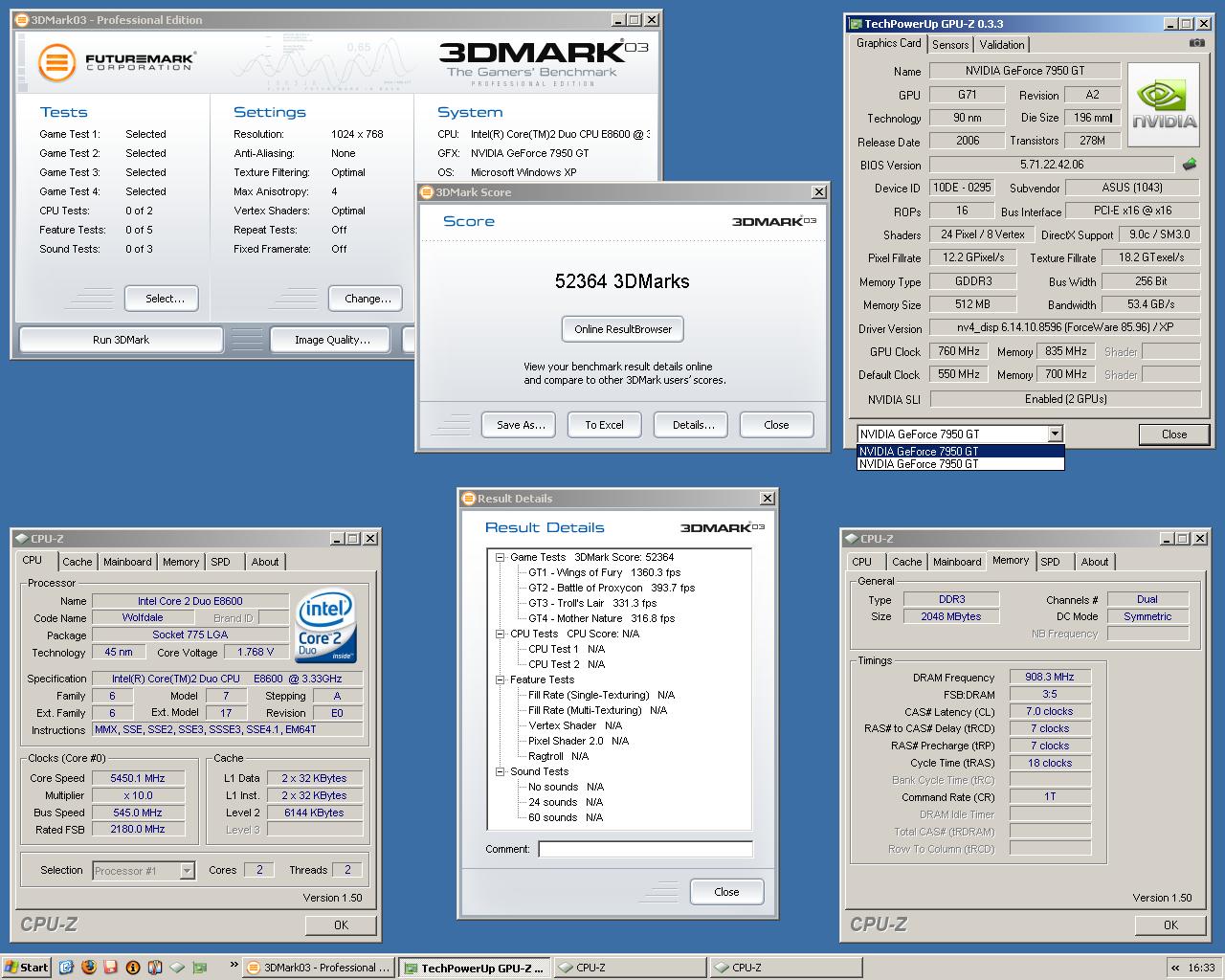This screenshot has height=980, width=1225.
Task: Click Save As... in the Score window
Action: tap(520, 425)
